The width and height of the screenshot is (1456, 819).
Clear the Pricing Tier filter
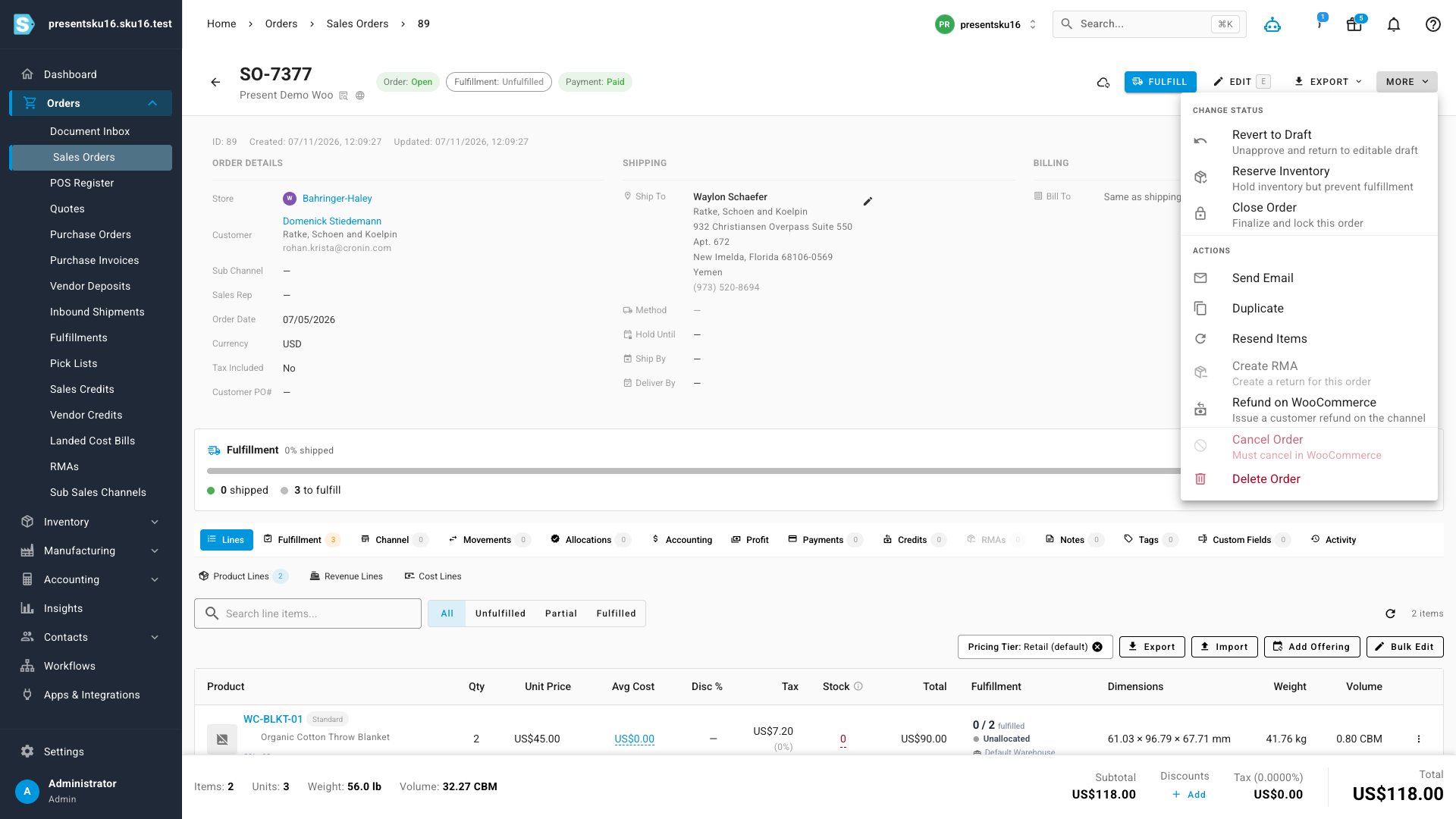point(1097,647)
